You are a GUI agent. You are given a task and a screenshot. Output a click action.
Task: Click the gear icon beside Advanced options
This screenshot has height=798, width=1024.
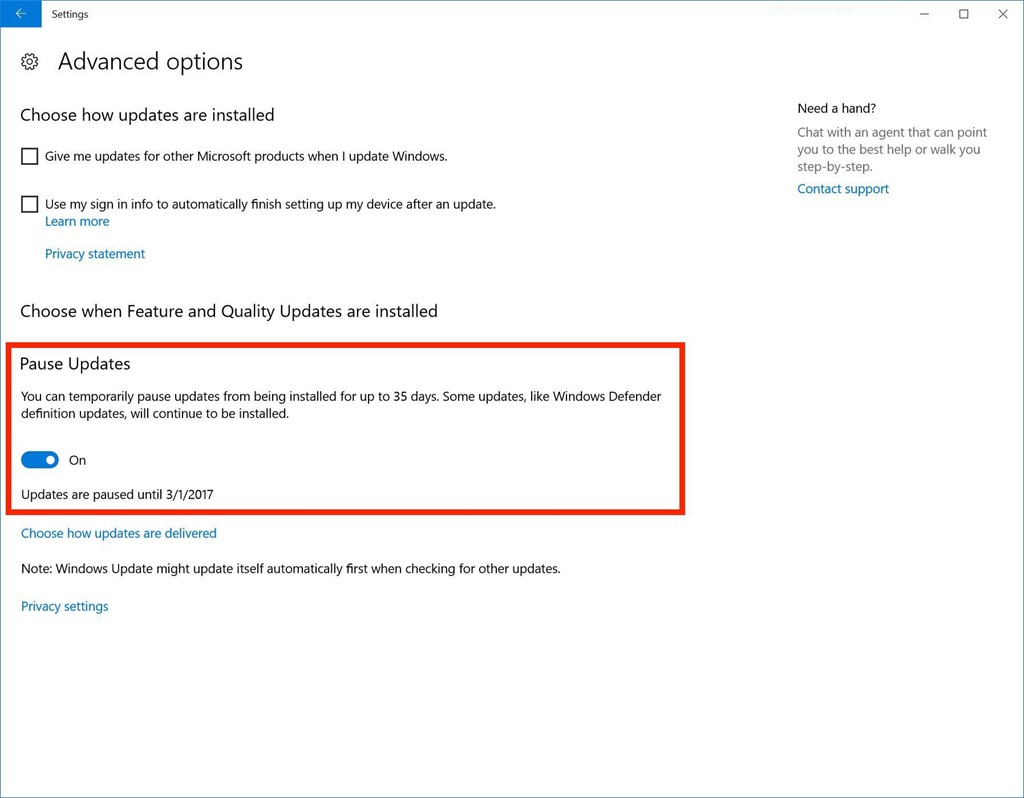point(29,62)
